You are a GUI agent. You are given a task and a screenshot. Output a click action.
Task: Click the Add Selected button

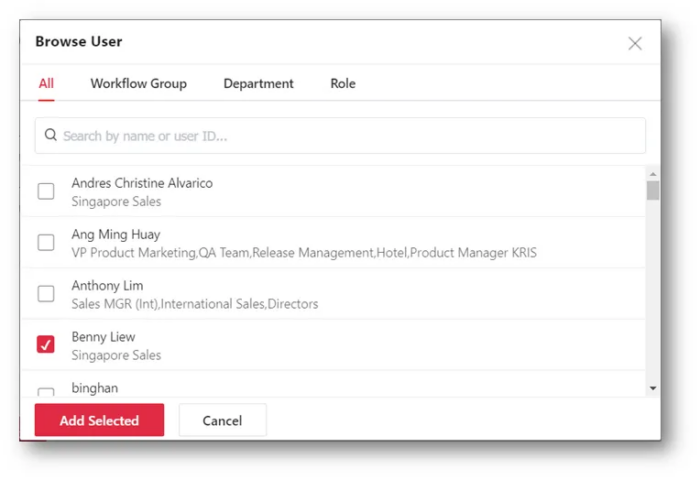tap(99, 420)
